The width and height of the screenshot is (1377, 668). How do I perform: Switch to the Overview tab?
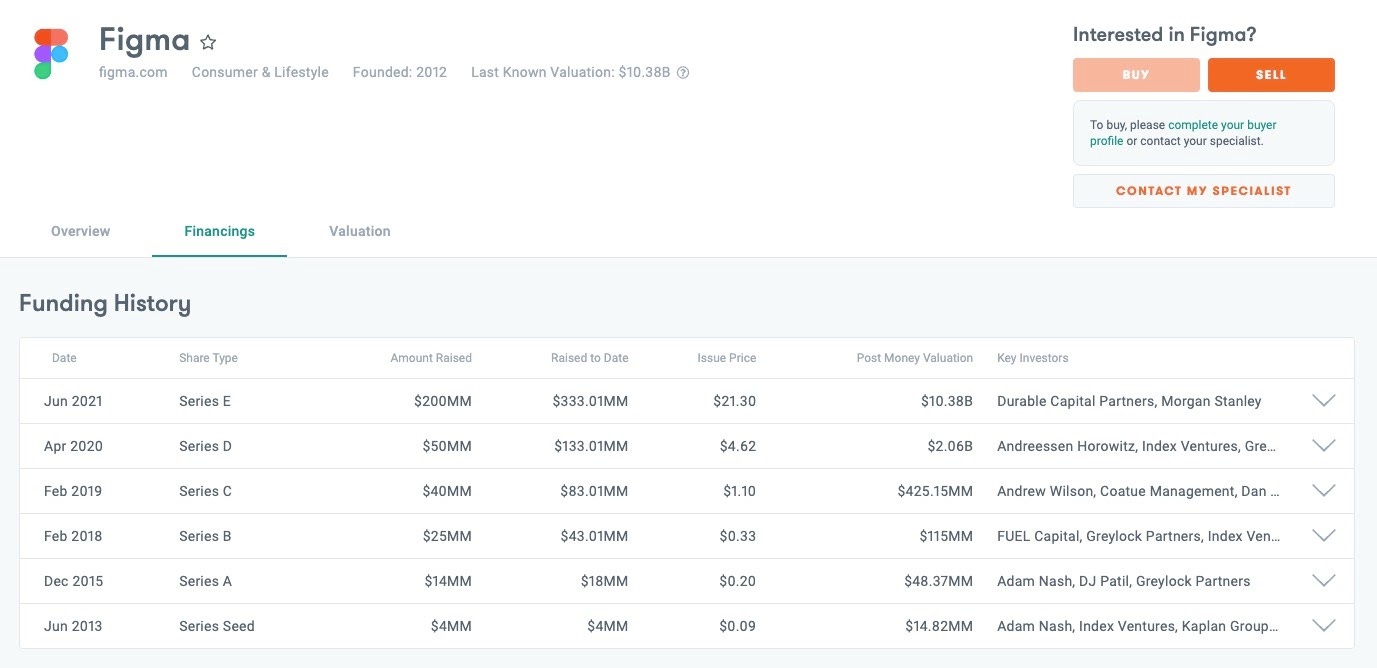(80, 231)
